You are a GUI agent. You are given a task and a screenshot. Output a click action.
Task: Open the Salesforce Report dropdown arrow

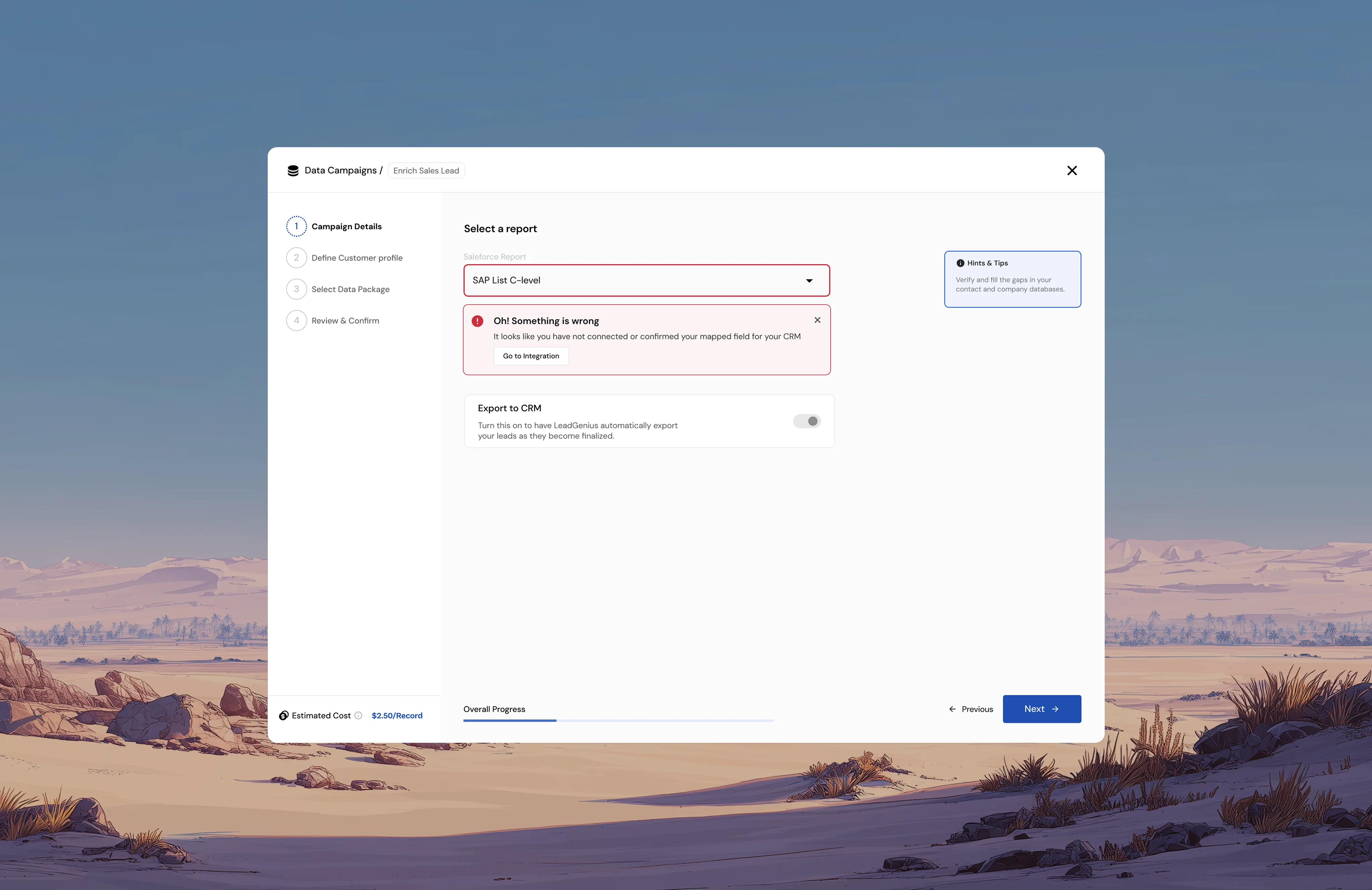pyautogui.click(x=809, y=281)
